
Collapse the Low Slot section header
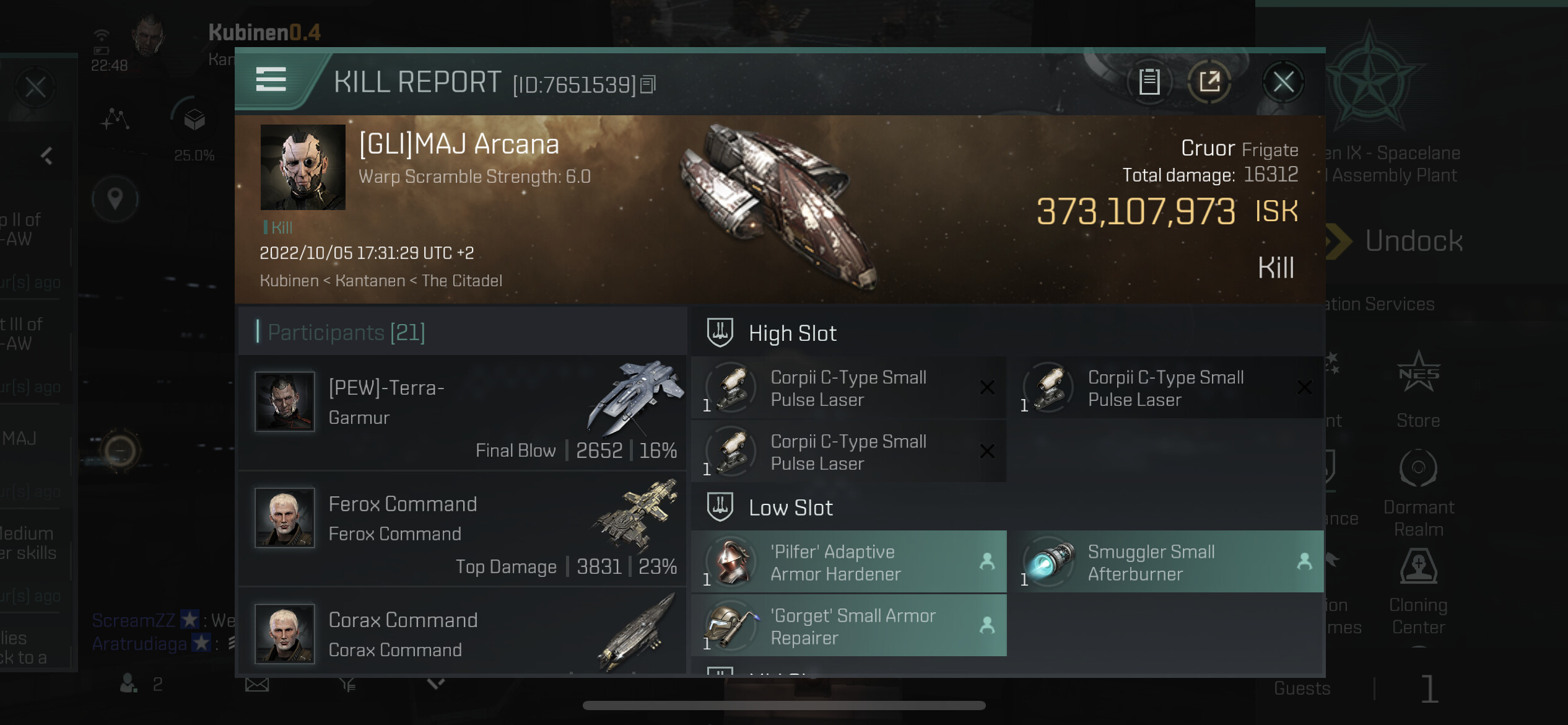[x=1008, y=507]
